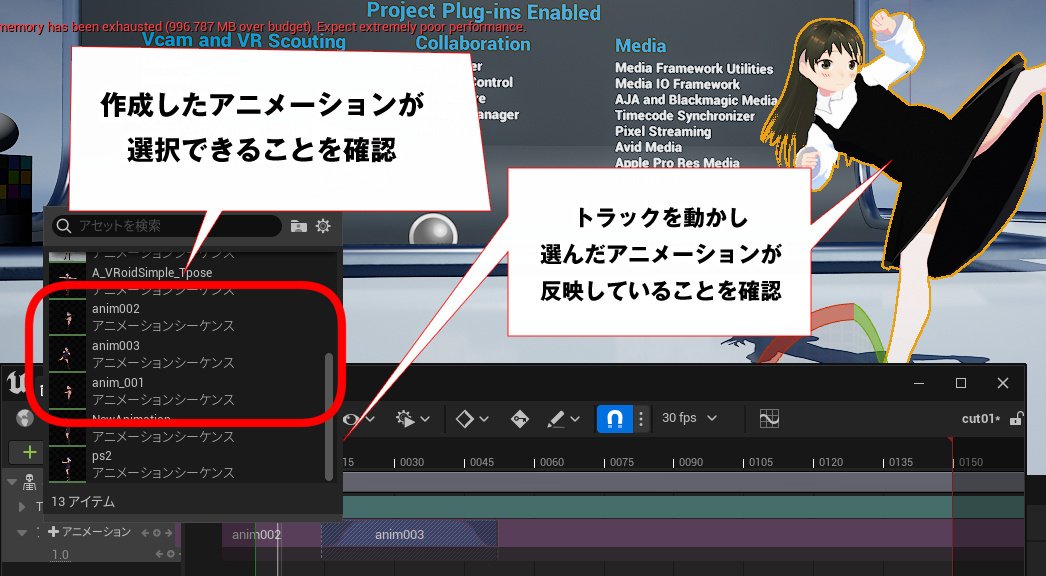Jump to previous key on 1.0 weight row
This screenshot has height=576, width=1046.
tap(159, 554)
